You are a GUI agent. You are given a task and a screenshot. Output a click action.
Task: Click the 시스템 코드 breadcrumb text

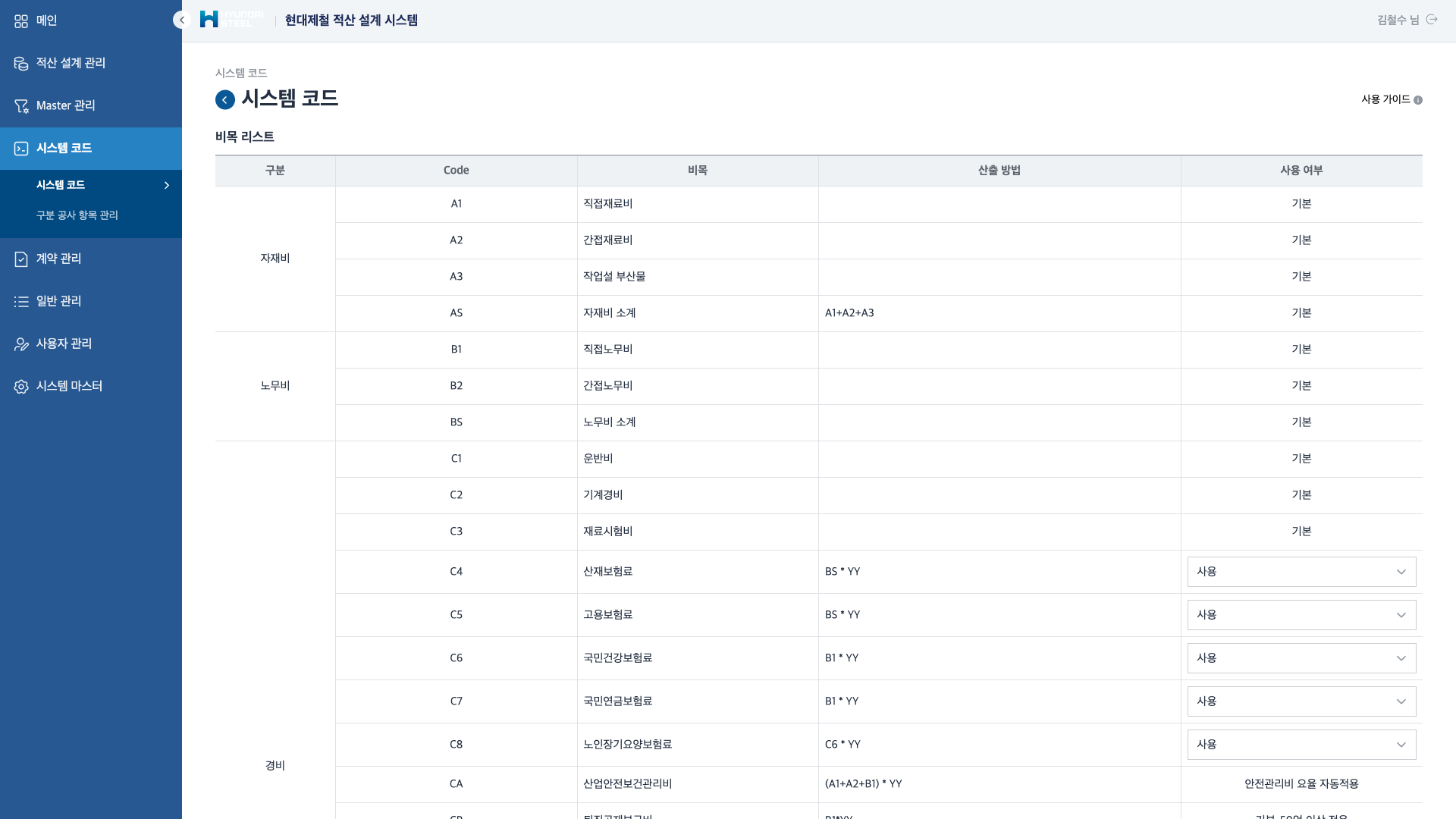(x=241, y=73)
